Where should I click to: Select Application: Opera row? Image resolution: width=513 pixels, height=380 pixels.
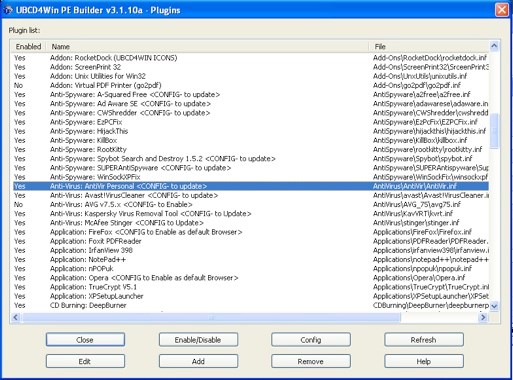click(251, 278)
